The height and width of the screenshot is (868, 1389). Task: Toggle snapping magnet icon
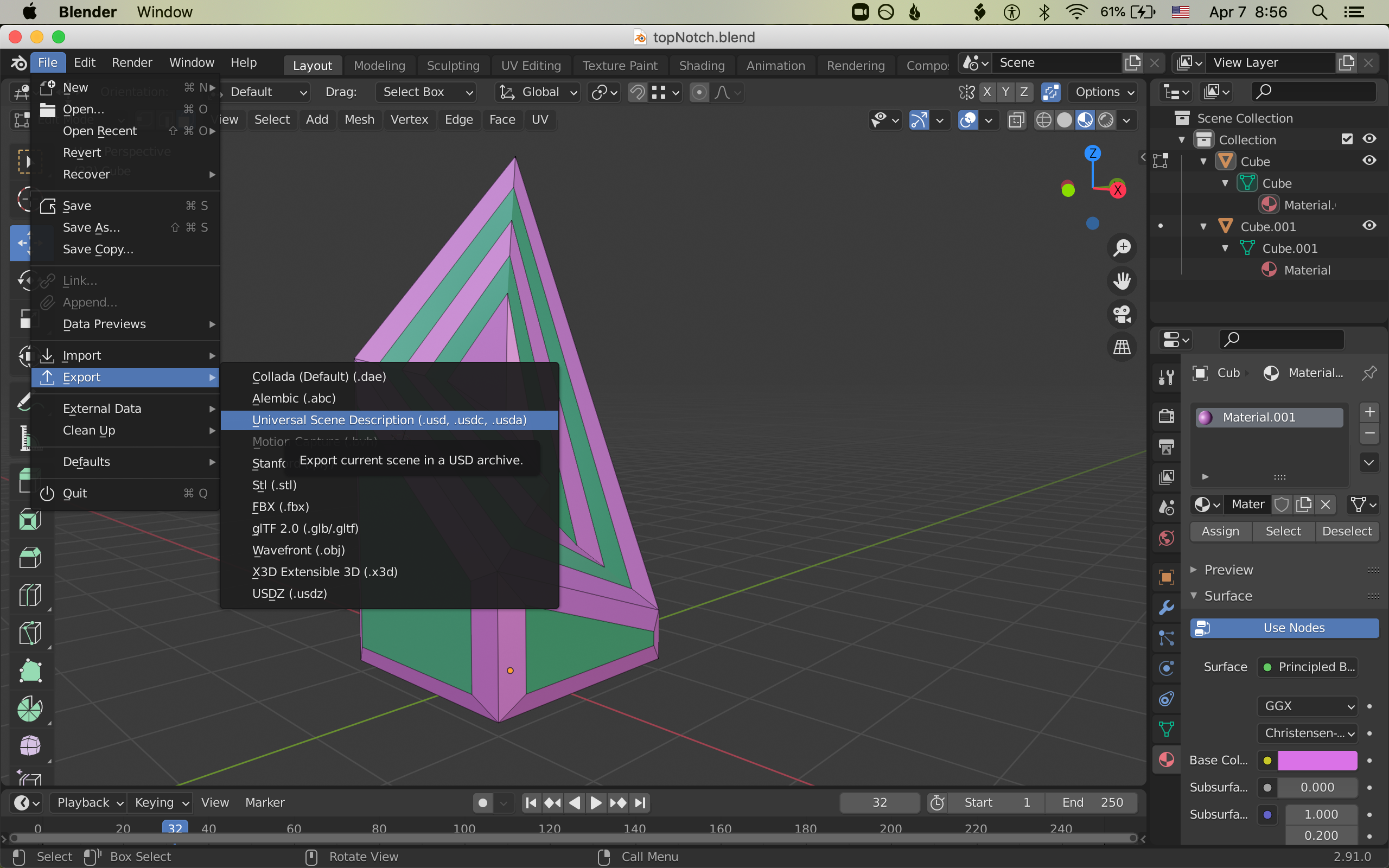pos(637,92)
